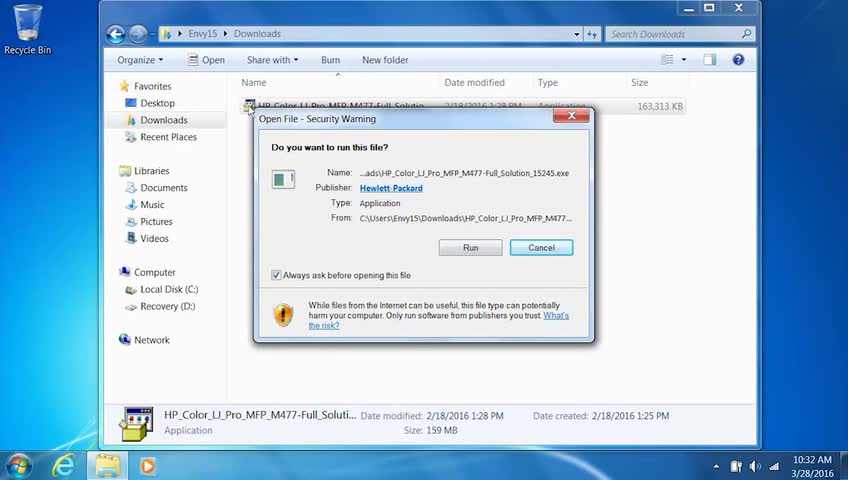Image resolution: width=848 pixels, height=480 pixels.
Task: Refresh the Downloads folder view
Action: click(592, 34)
